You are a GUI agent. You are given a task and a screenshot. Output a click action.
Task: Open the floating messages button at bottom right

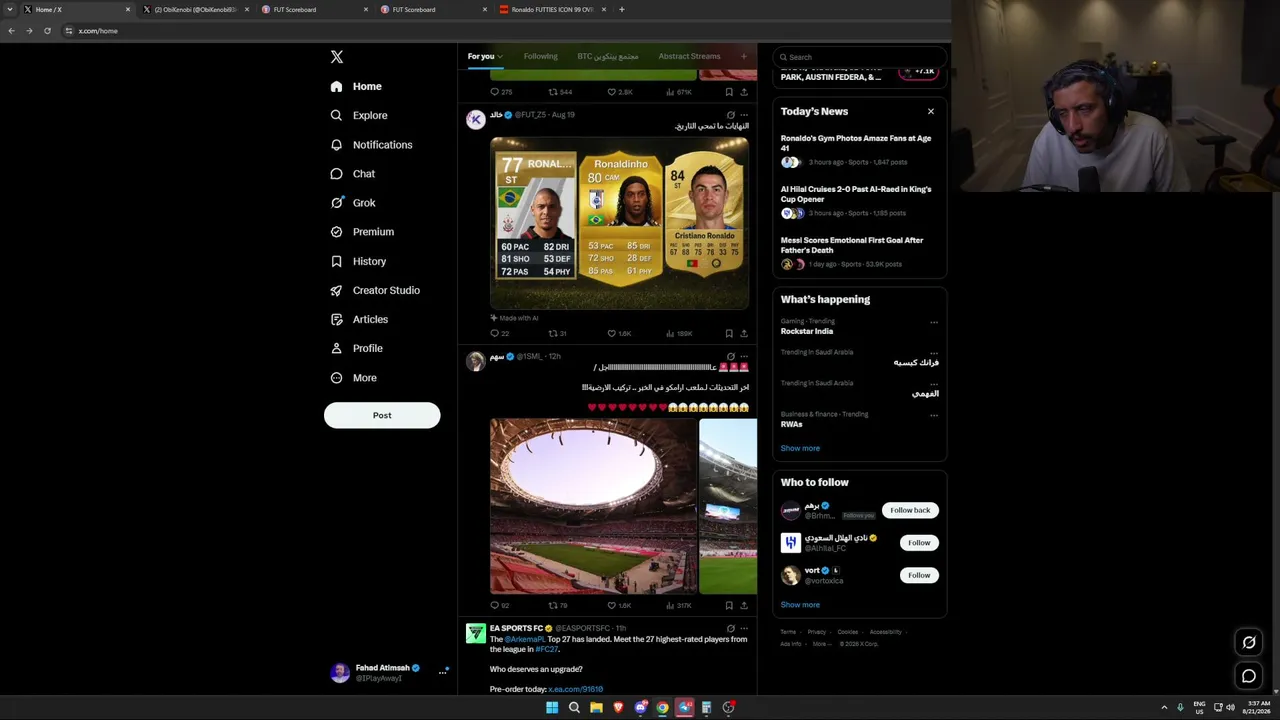[x=1249, y=676]
